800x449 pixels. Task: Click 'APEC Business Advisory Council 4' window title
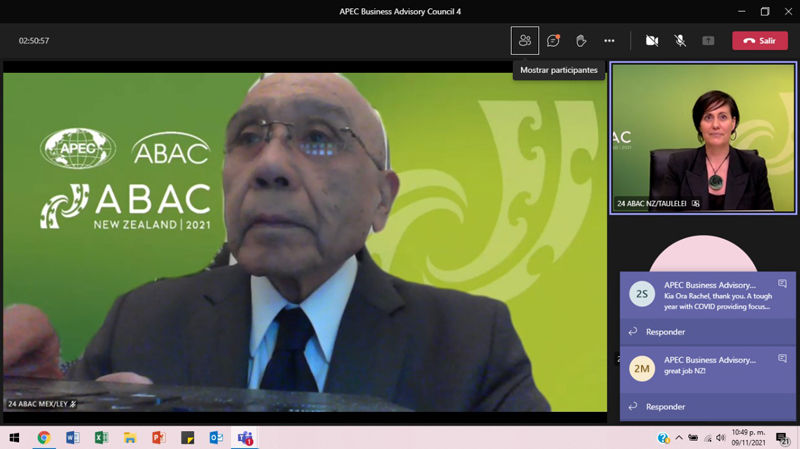(400, 11)
